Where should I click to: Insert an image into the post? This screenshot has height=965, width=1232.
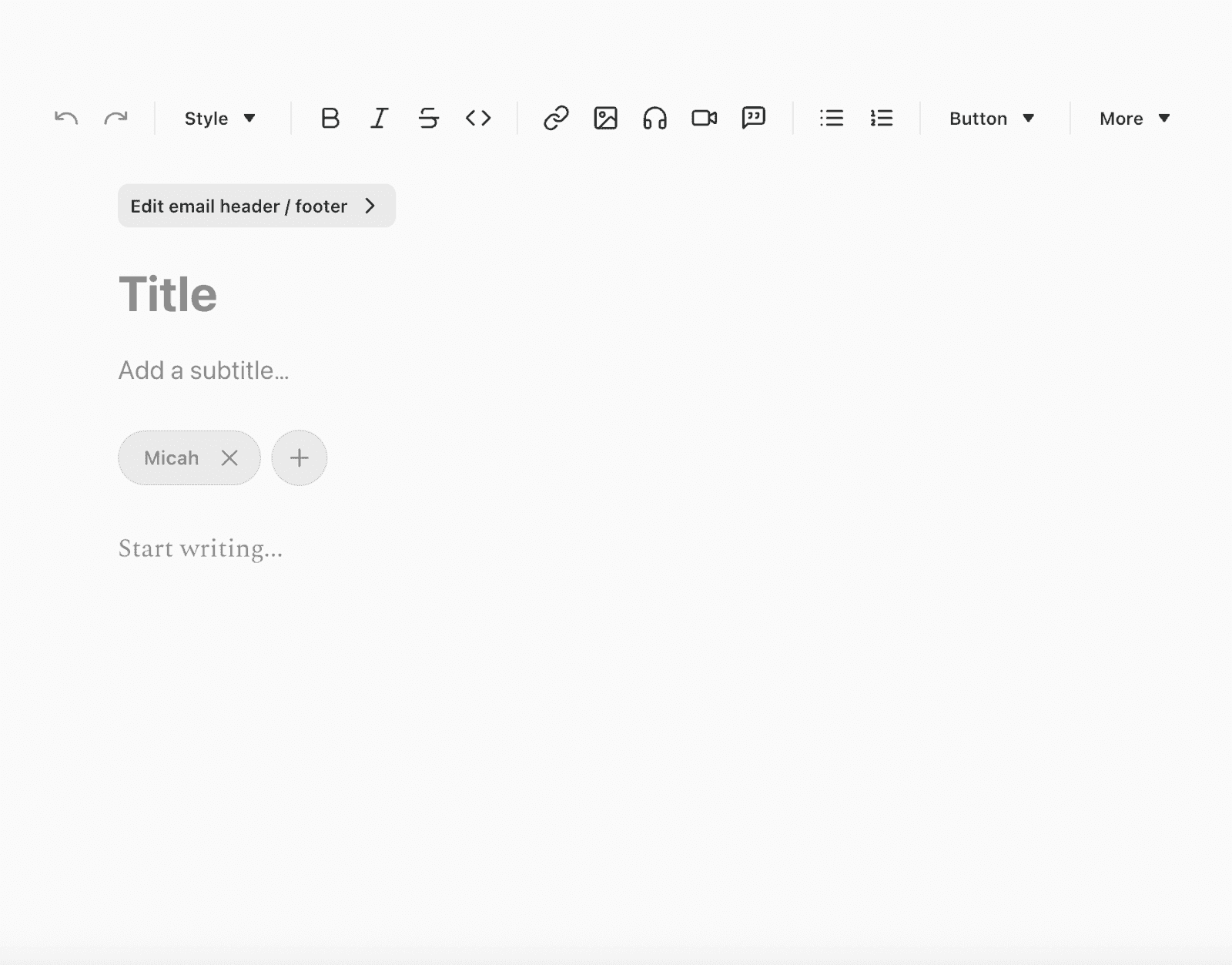605,118
